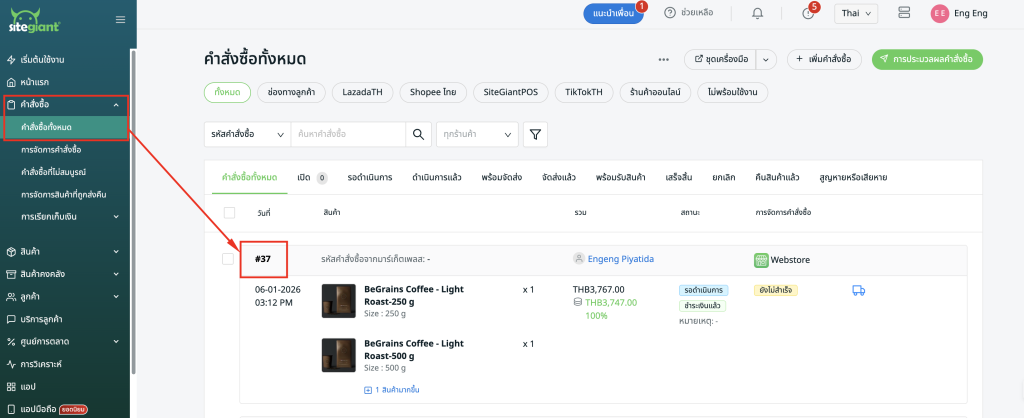Click the clock icon with badge
The height and width of the screenshot is (418, 1024).
tap(808, 13)
